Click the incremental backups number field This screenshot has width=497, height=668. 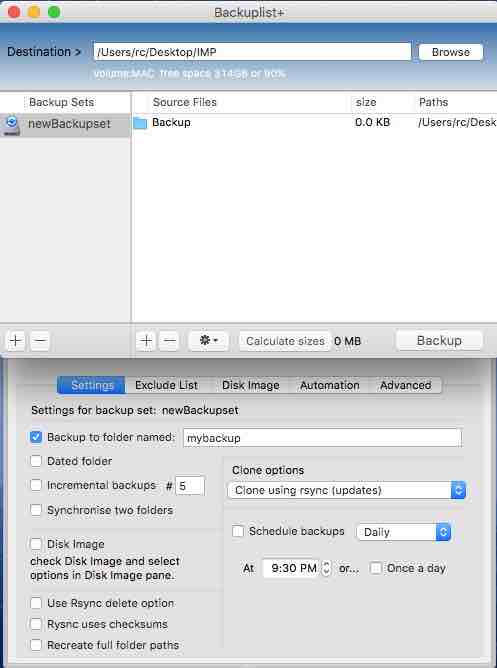(x=190, y=486)
